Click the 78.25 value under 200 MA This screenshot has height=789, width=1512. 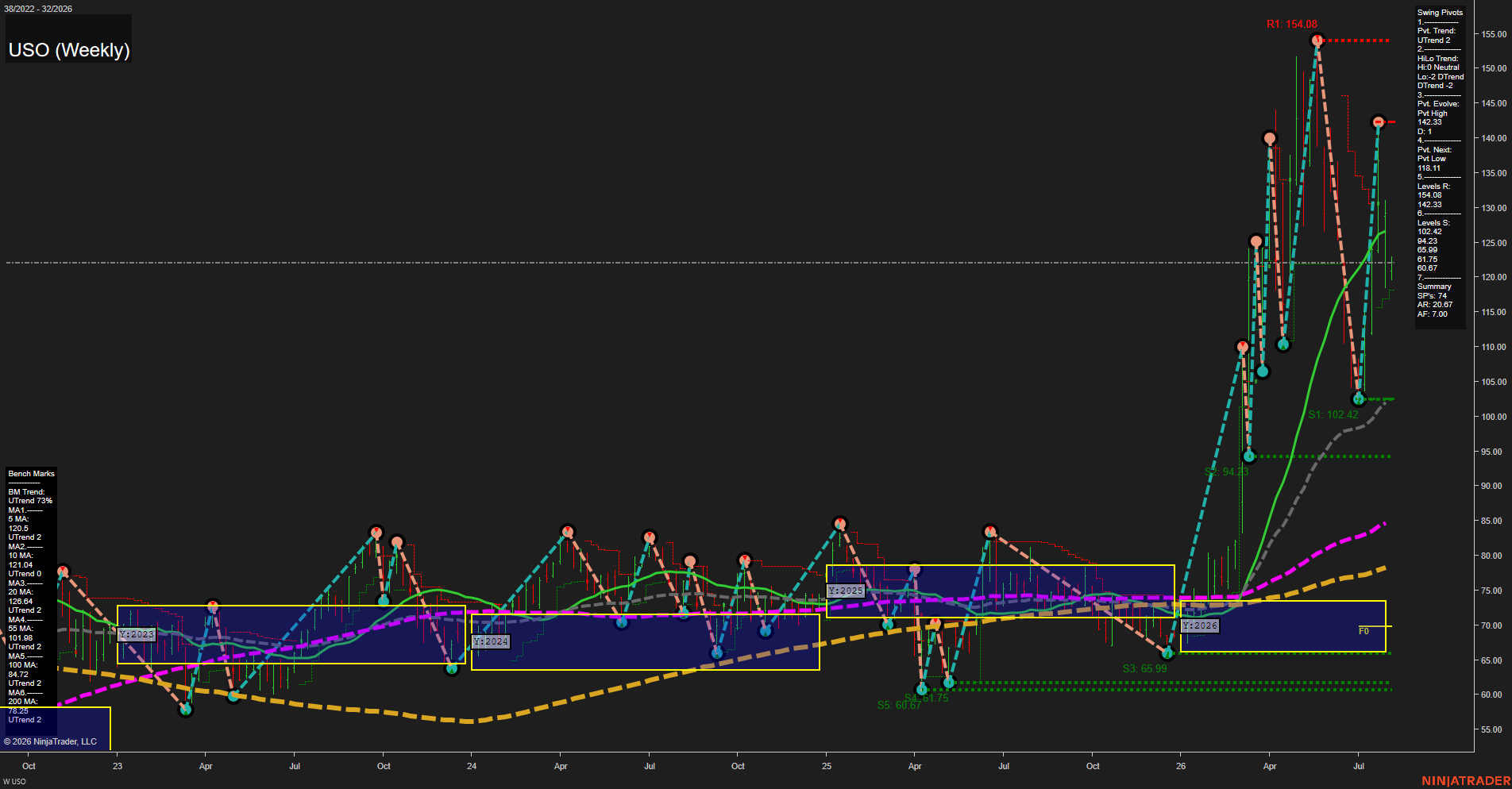[x=18, y=711]
